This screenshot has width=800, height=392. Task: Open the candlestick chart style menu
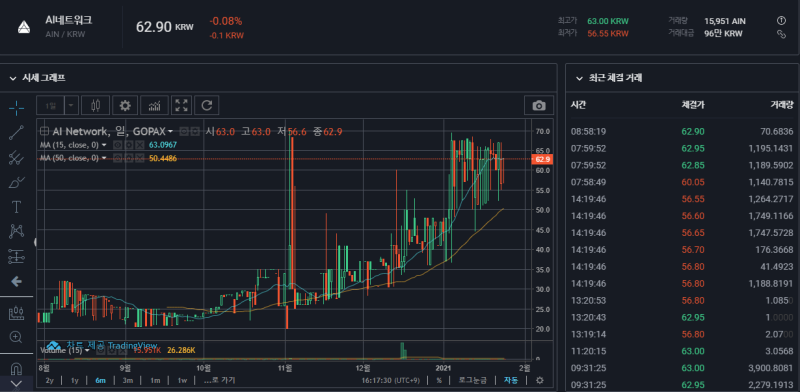(94, 106)
